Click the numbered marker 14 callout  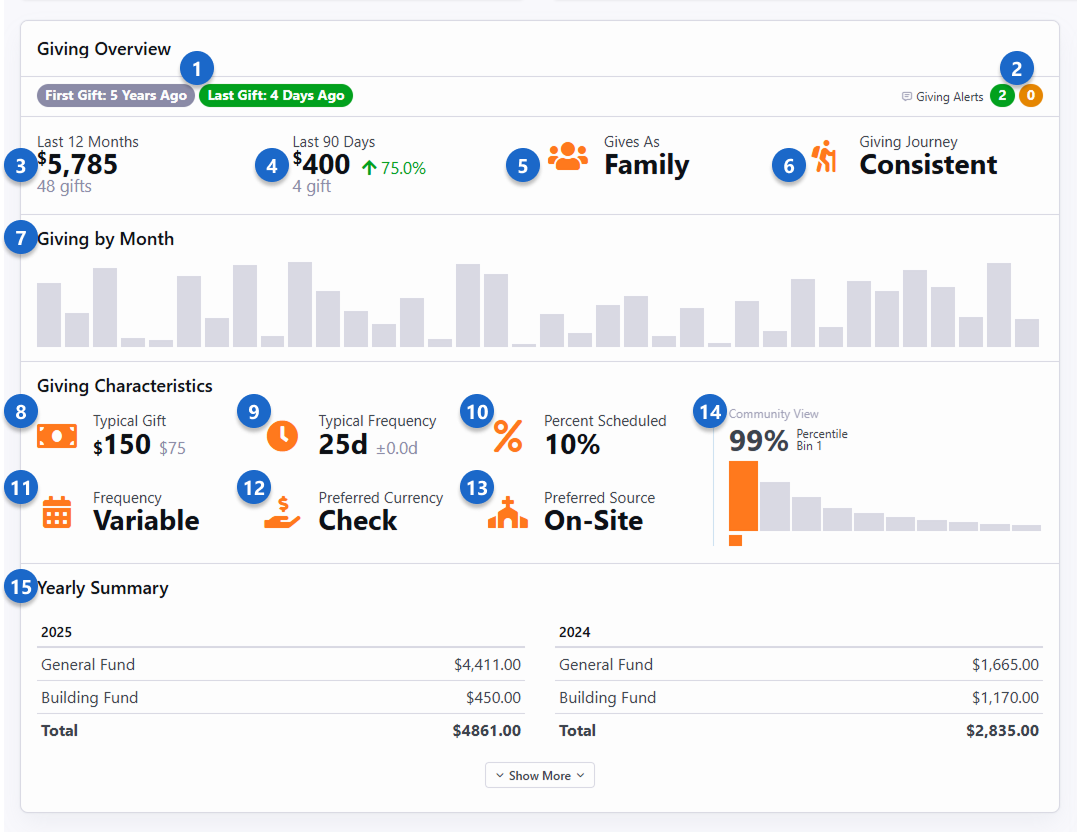click(x=710, y=412)
